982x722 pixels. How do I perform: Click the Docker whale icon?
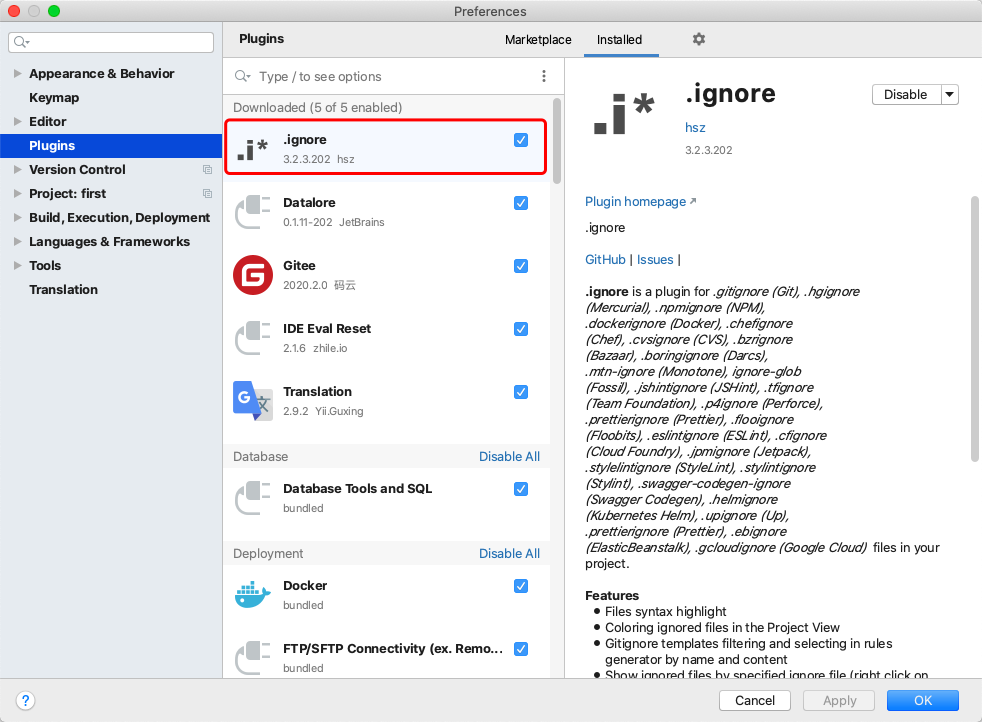click(x=252, y=595)
